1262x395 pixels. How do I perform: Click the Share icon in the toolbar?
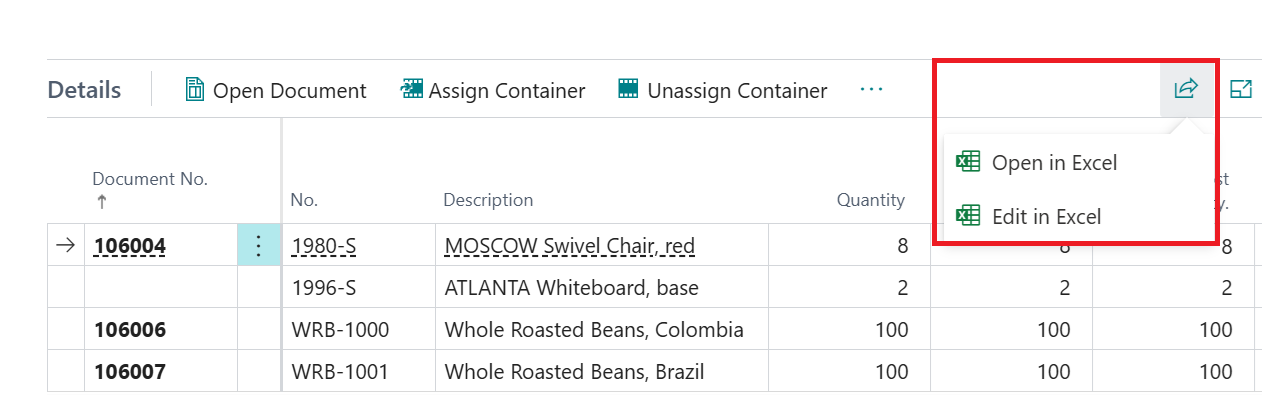(1186, 90)
